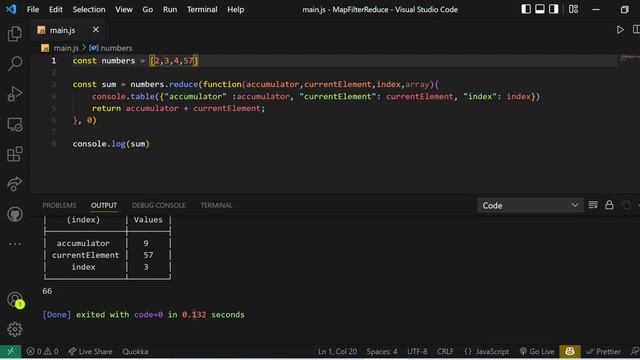The image size is (640, 360).
Task: Click 'console.log(sum)' code line
Action: click(x=111, y=144)
